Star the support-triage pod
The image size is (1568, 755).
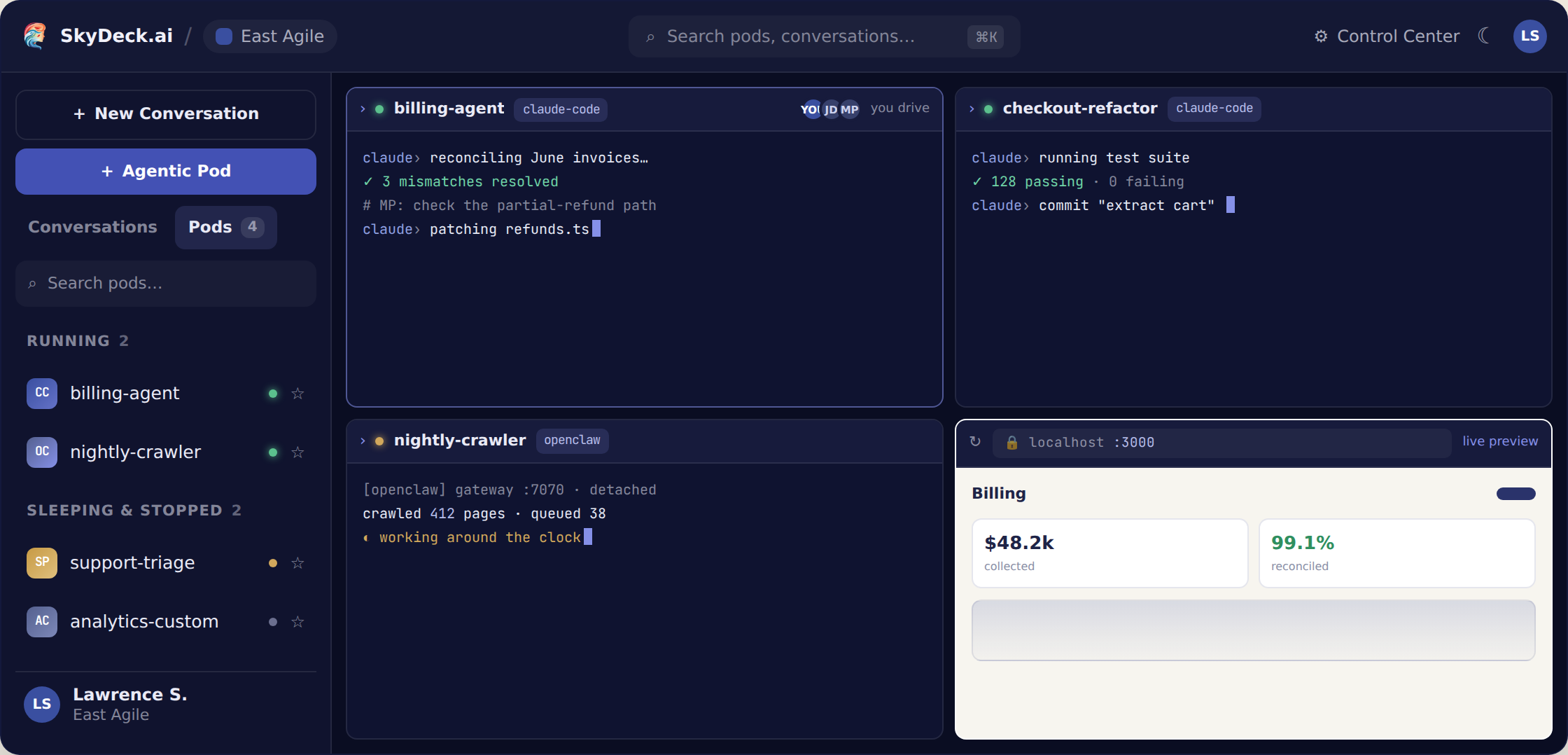click(x=297, y=563)
